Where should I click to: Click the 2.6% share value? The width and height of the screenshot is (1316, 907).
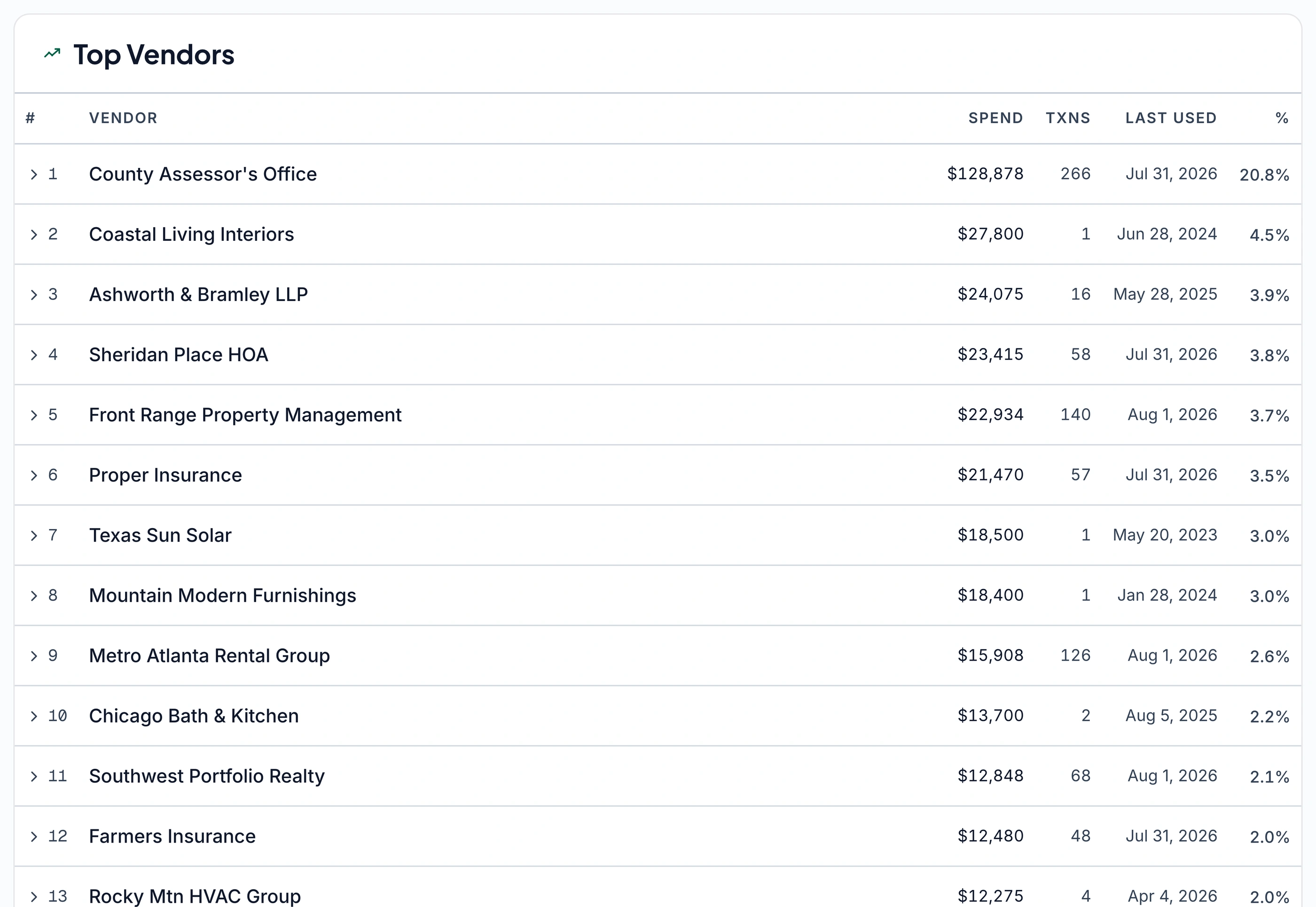[x=1269, y=657]
